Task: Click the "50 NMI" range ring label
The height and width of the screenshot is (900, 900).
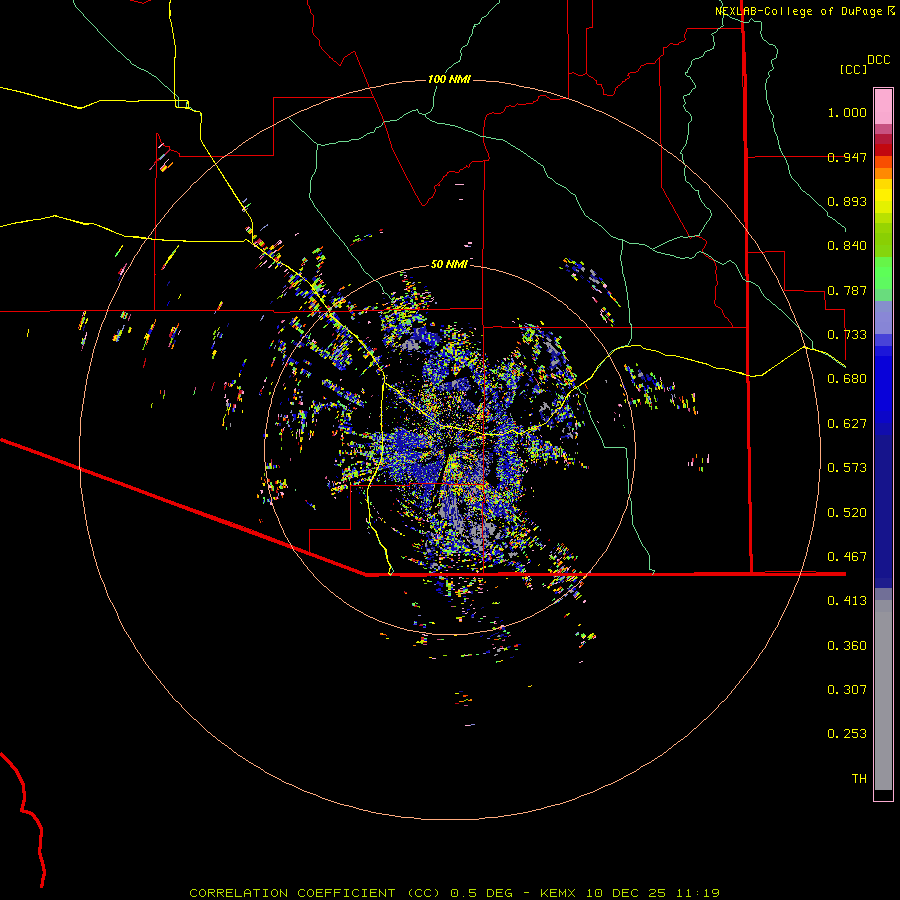Action: (x=449, y=264)
